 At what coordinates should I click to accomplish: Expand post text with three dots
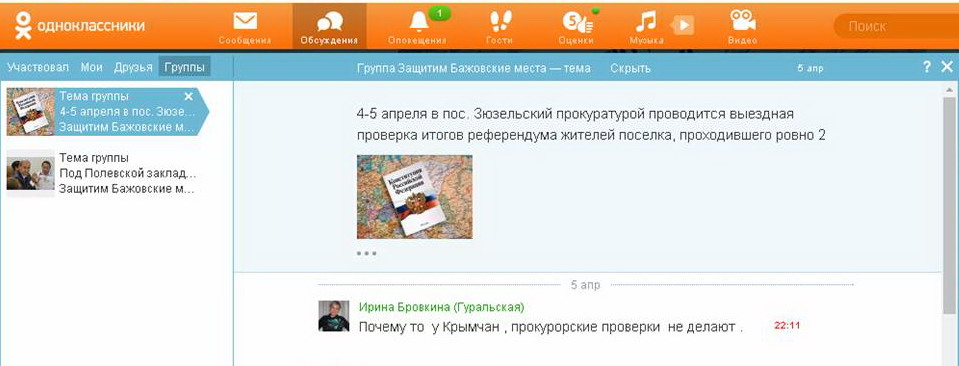pos(366,253)
